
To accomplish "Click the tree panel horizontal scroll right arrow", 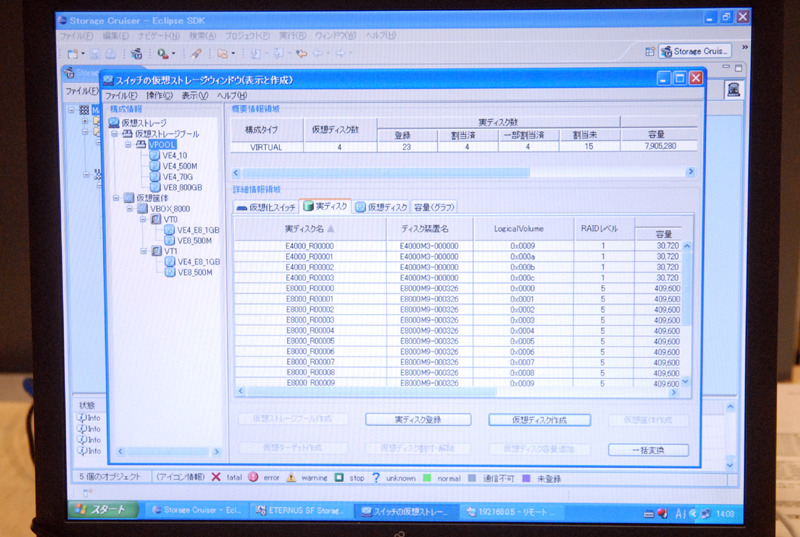I will [x=216, y=451].
